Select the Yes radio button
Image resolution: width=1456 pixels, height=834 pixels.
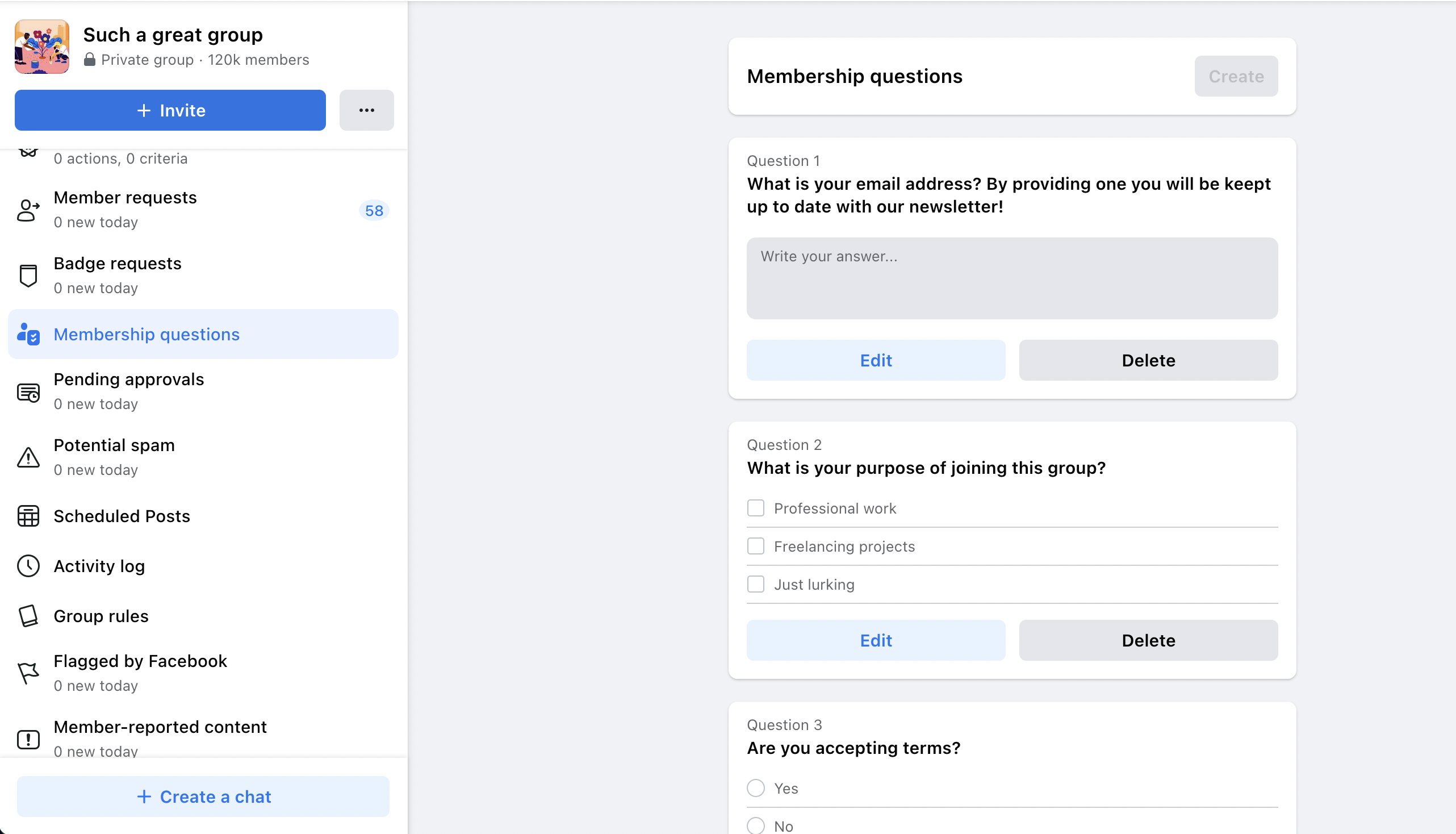pyautogui.click(x=756, y=788)
